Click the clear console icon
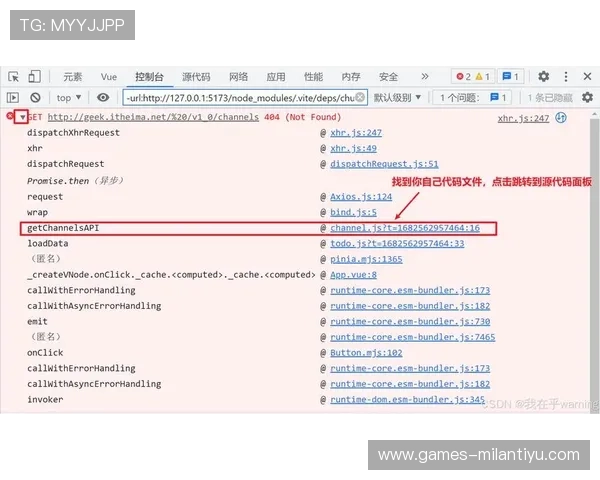The image size is (600, 480). coord(35,98)
